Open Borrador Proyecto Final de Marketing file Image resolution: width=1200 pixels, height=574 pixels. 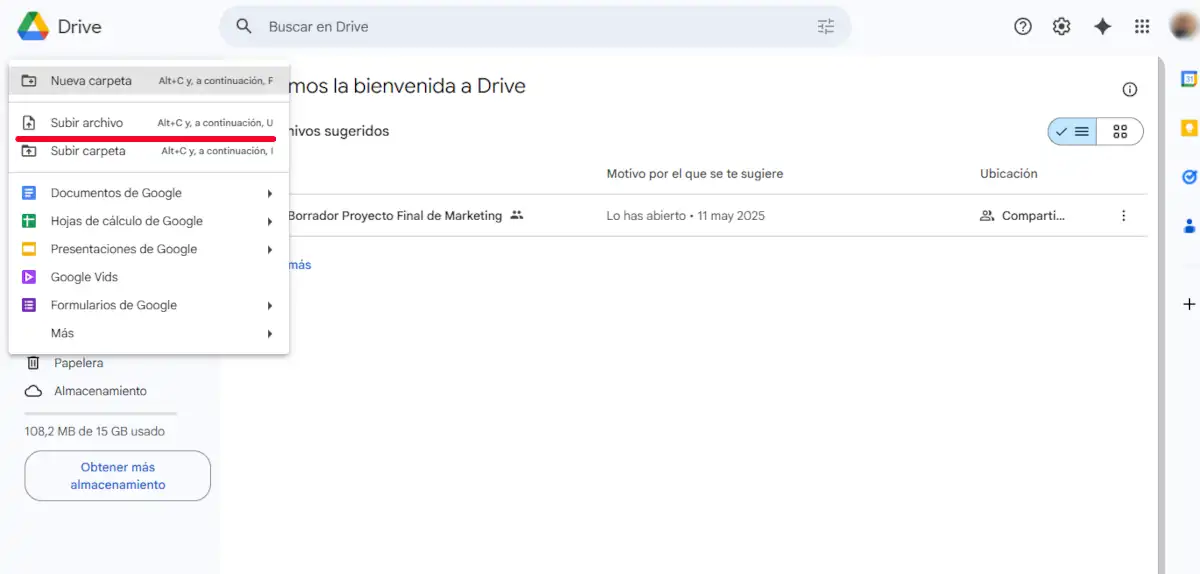point(395,216)
